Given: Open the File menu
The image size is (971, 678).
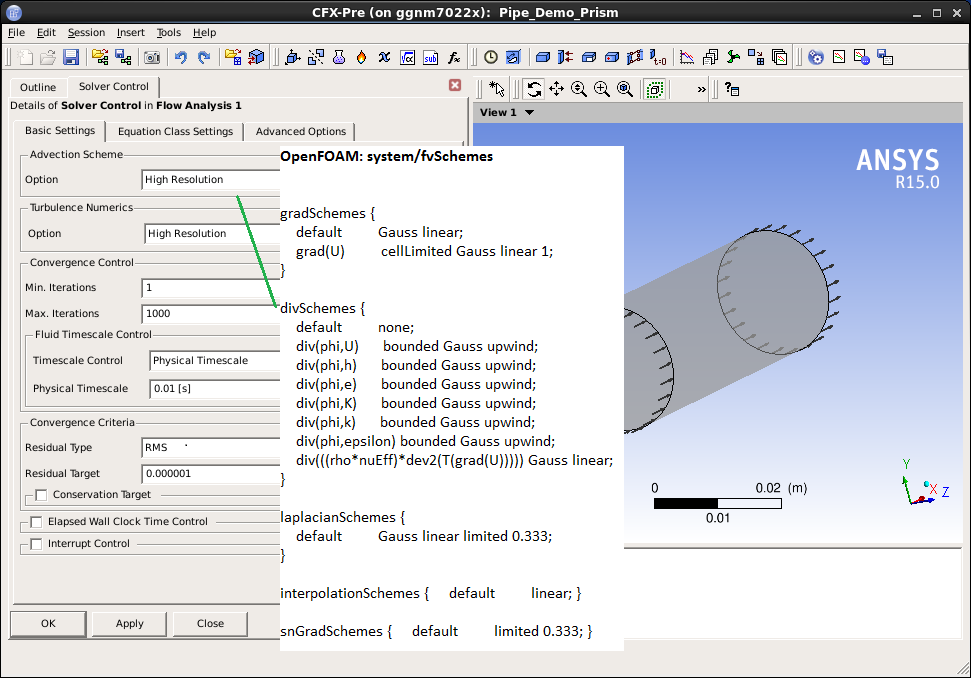Looking at the screenshot, I should click(x=16, y=33).
